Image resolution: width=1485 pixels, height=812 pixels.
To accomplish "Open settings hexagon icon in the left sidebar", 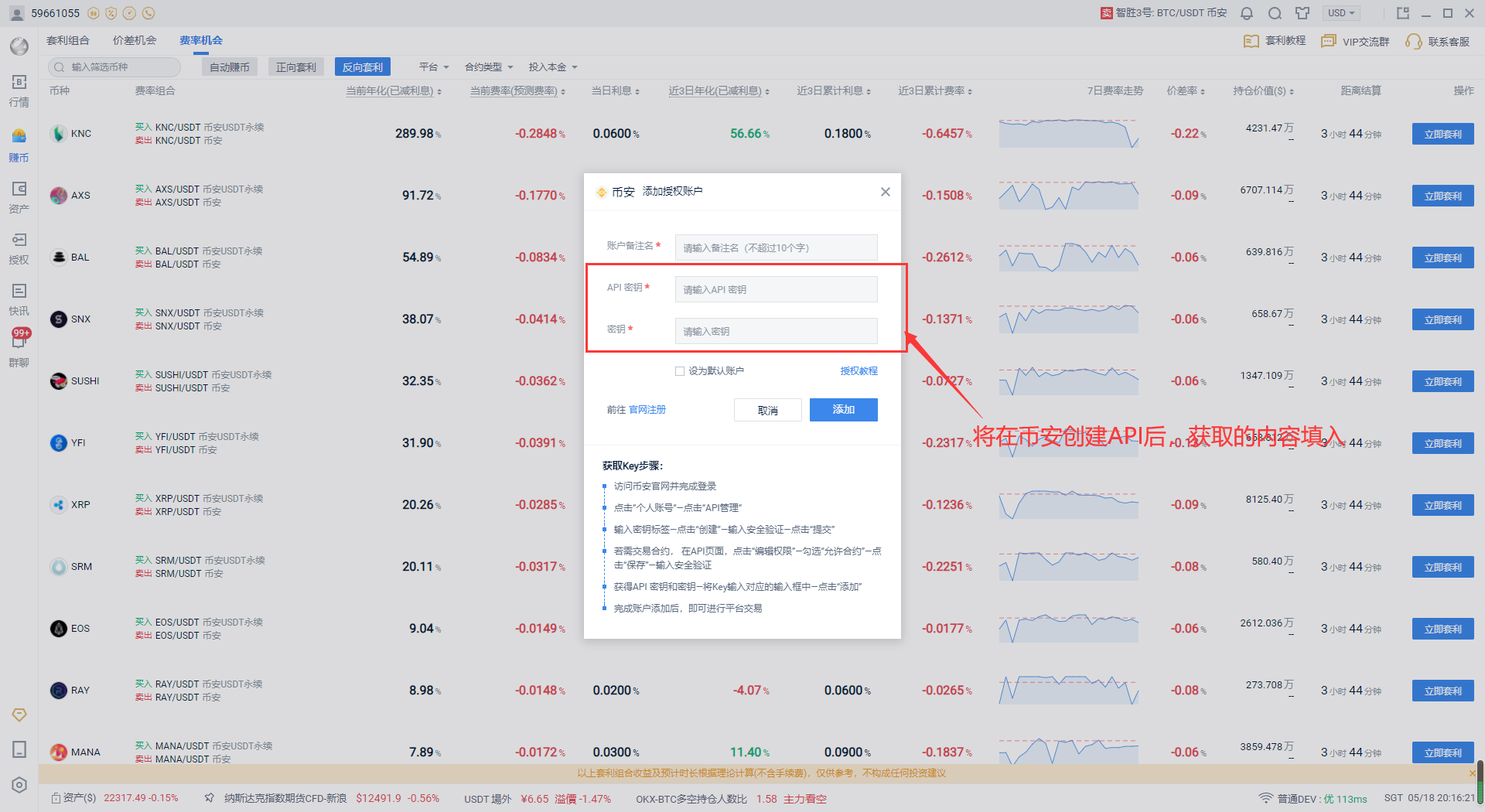I will coord(19,785).
